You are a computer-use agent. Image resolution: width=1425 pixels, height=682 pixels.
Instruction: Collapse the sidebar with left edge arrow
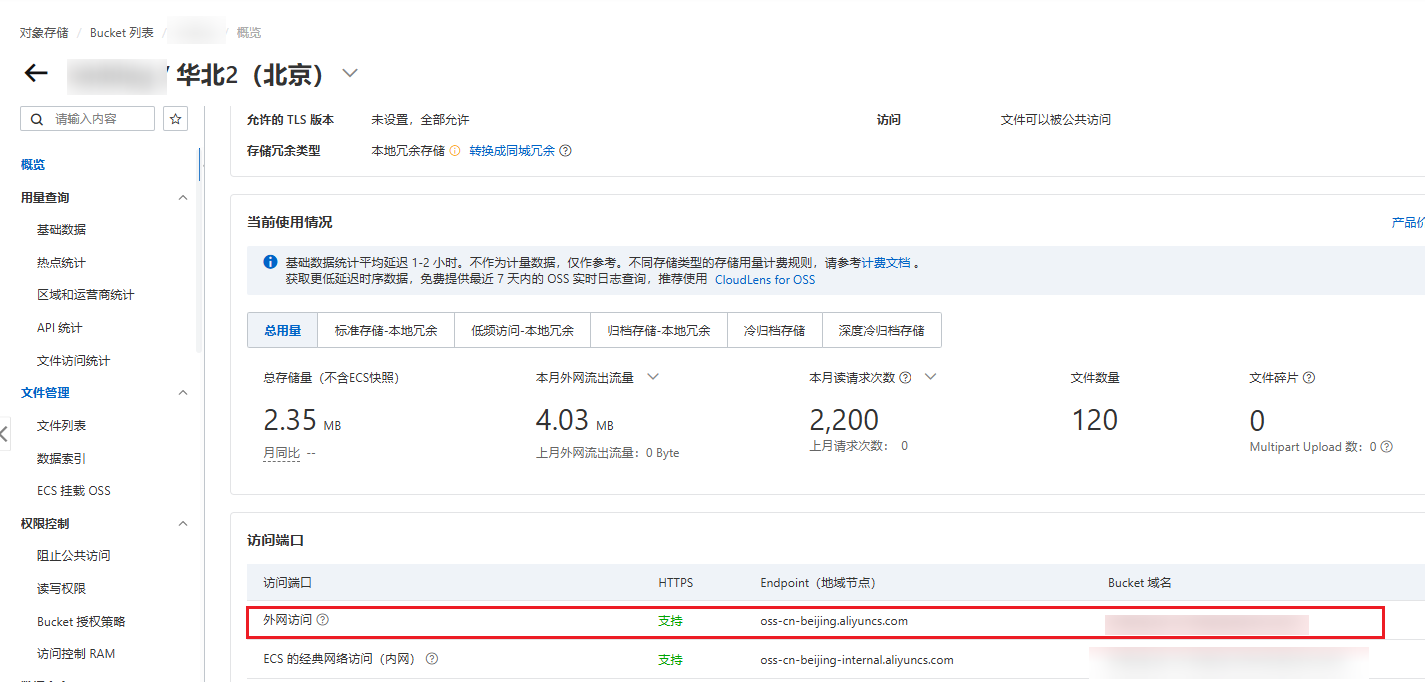click(x=4, y=434)
